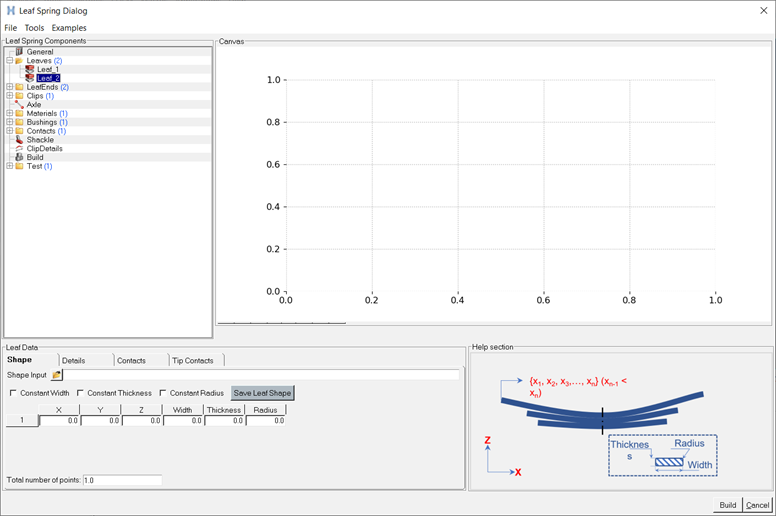The width and height of the screenshot is (776, 516).
Task: Click the Total number of points field
Action: click(121, 480)
